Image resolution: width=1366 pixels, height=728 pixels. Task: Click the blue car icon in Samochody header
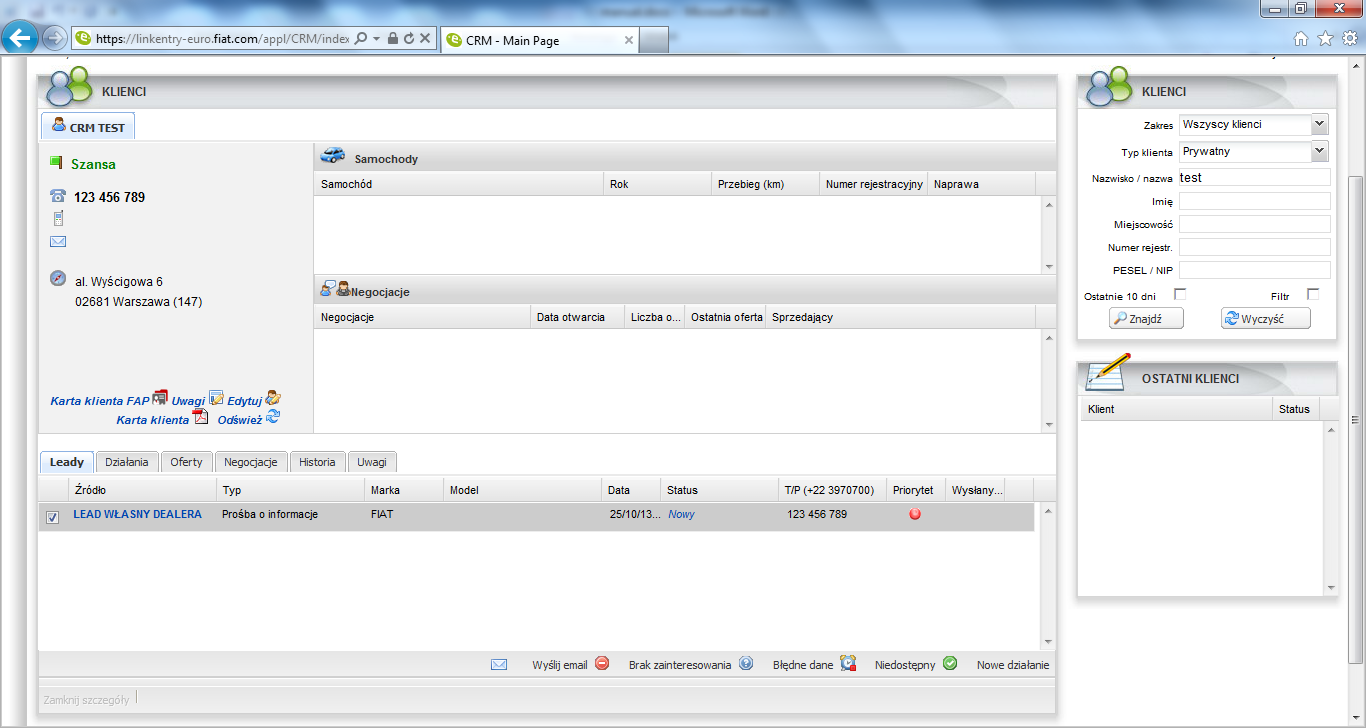pos(333,156)
